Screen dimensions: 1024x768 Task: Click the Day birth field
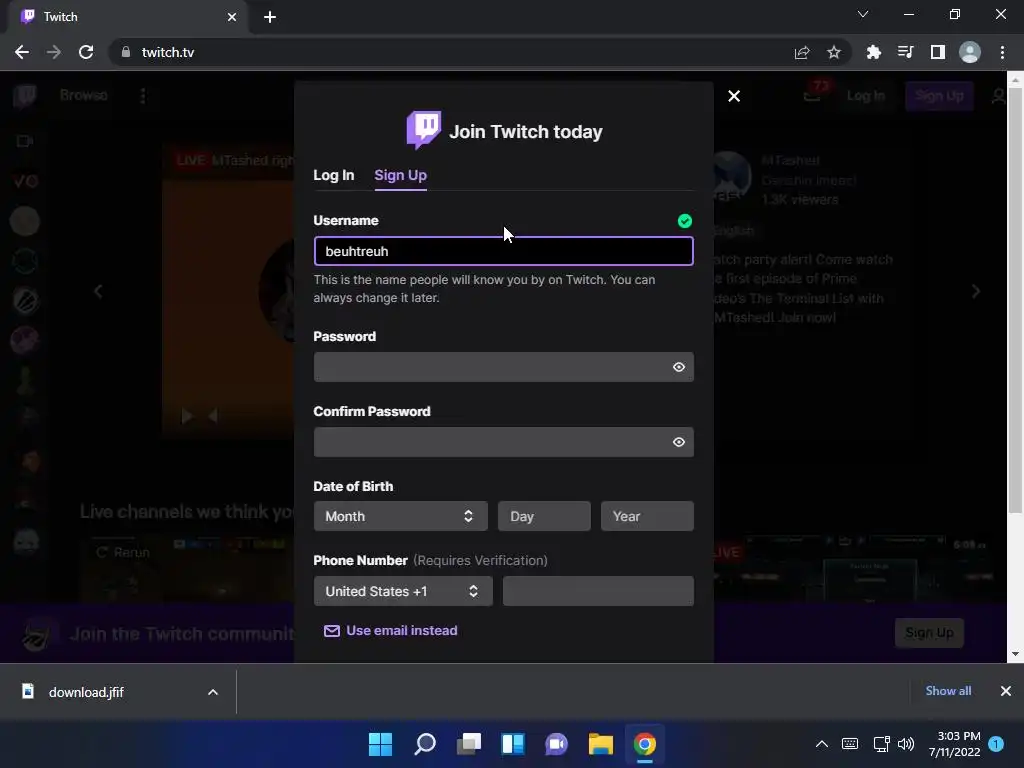coord(544,516)
